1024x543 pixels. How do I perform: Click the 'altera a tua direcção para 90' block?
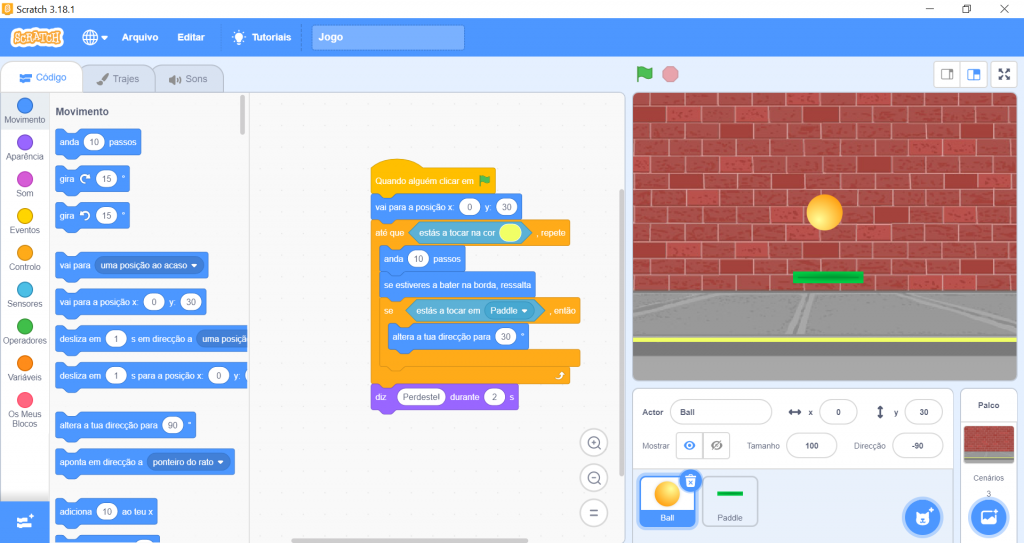pos(125,425)
